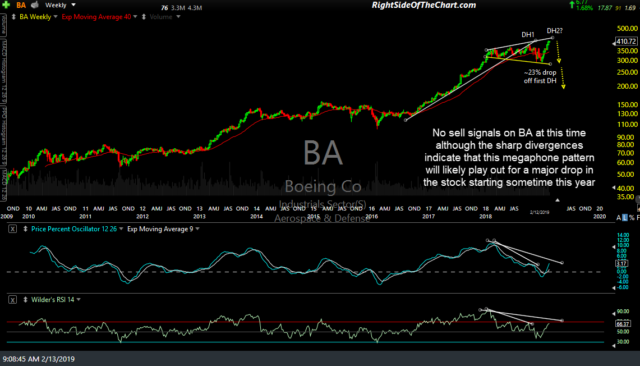The height and width of the screenshot is (366, 640).
Task: Click the arrow at top of the RSI scale
Action: click(613, 313)
